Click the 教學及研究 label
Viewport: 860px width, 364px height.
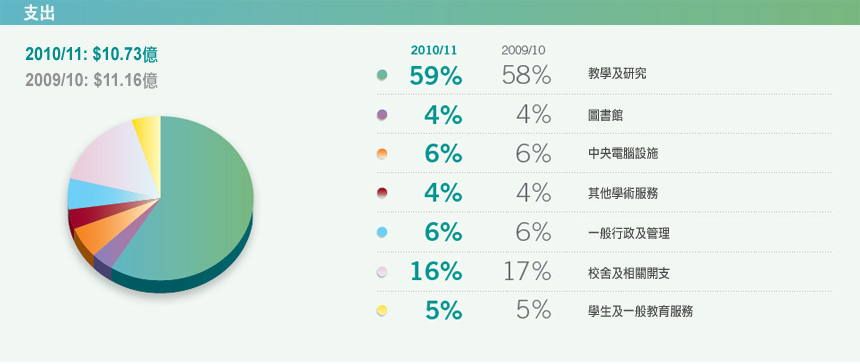[616, 73]
